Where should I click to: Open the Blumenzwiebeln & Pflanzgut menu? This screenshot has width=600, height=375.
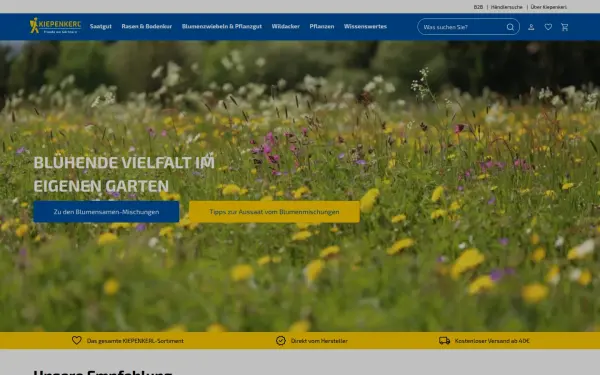(222, 26)
